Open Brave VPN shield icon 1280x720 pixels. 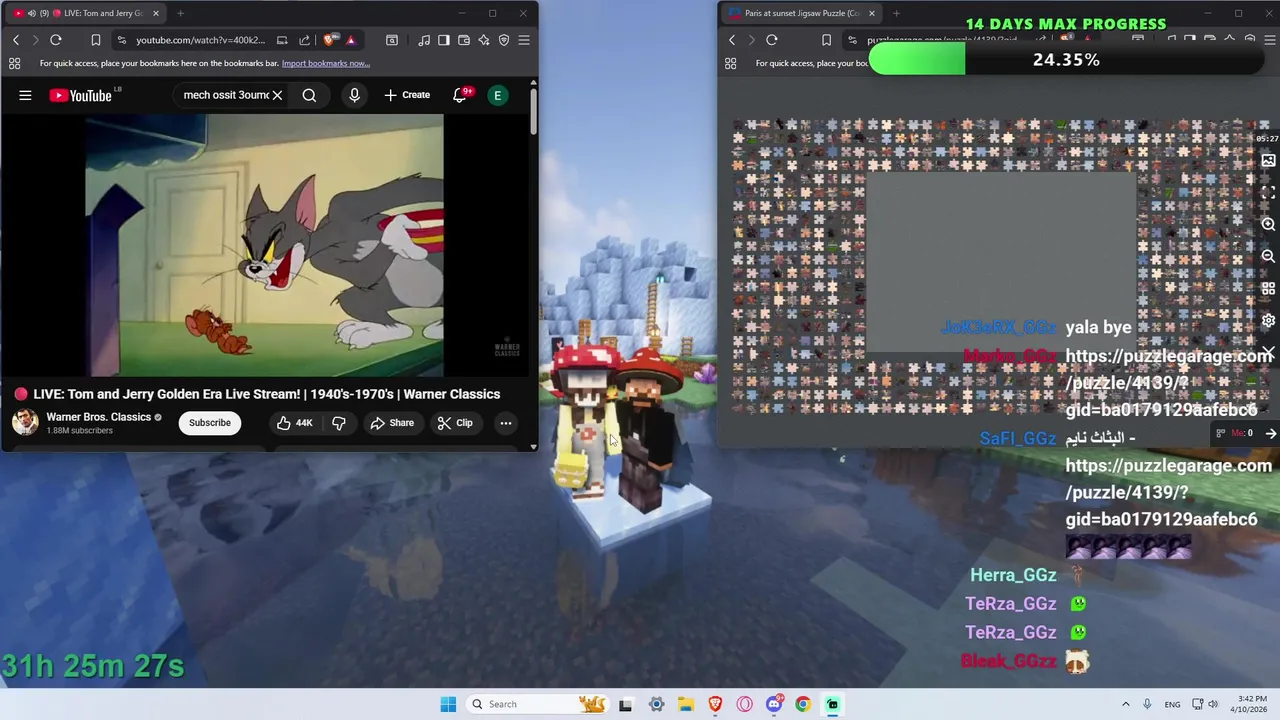point(504,40)
